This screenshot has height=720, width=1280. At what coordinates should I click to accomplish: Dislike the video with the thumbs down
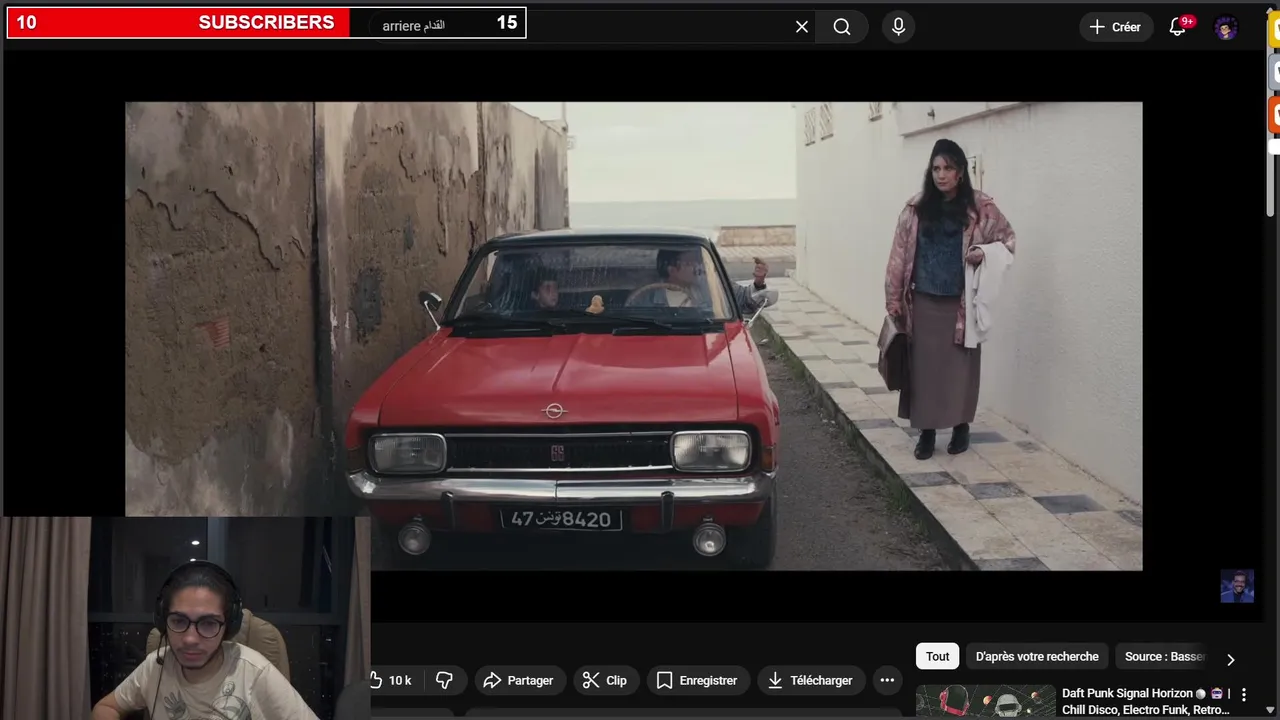[x=444, y=680]
